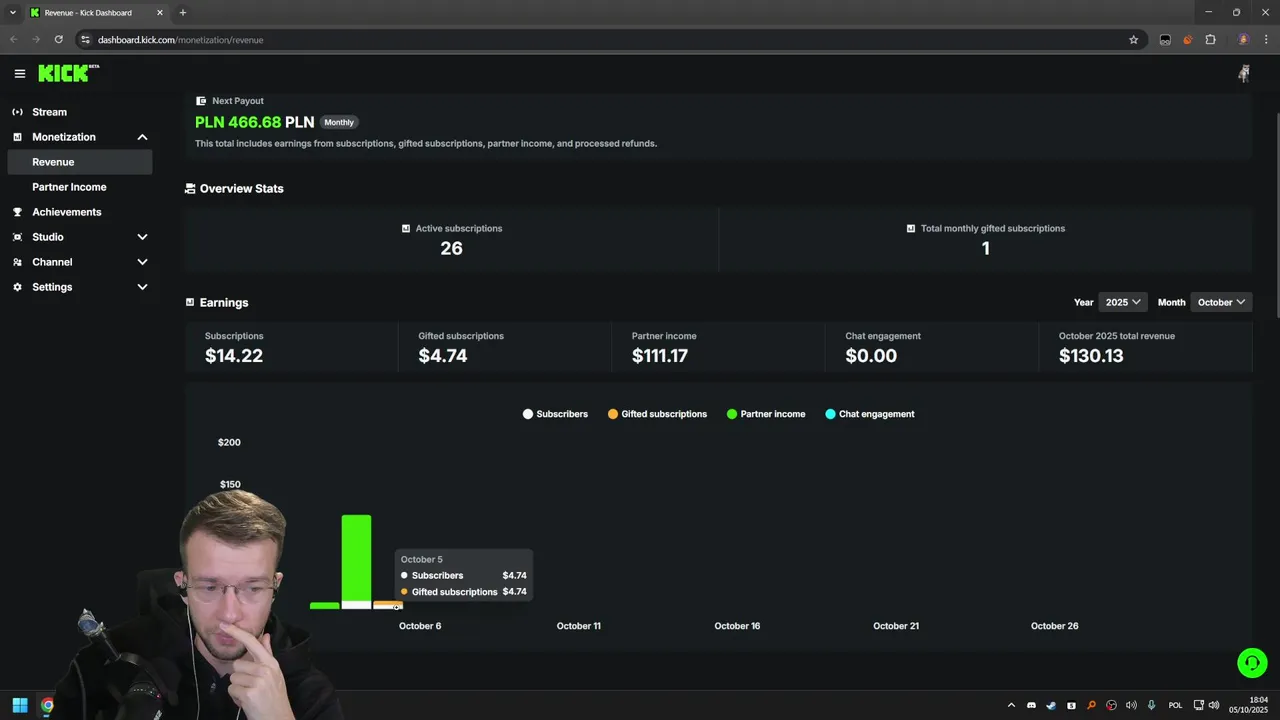Toggle the Chat engagement legend series

[x=870, y=414]
